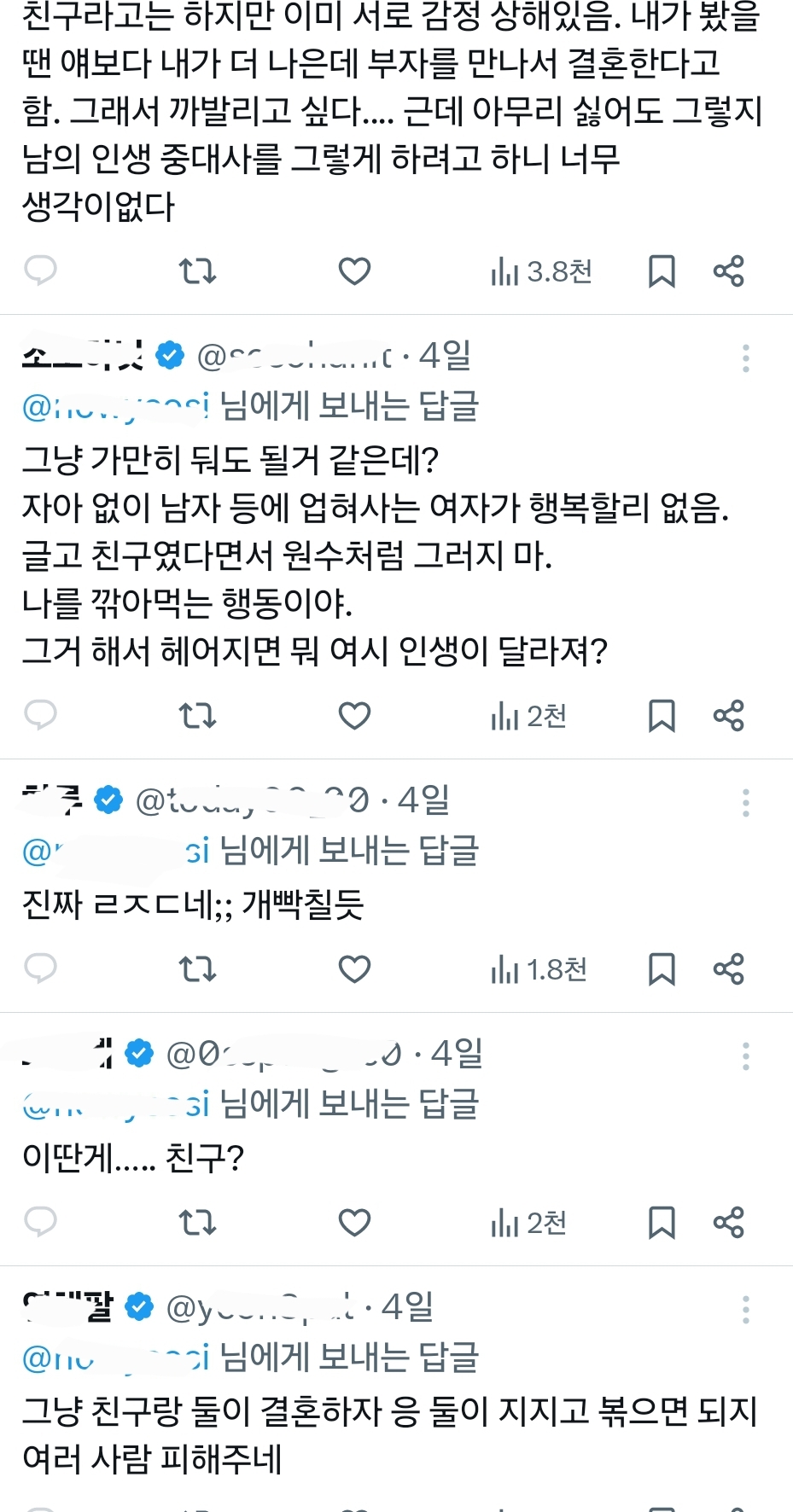Open view stats showing 1.8천
This screenshot has width=793, height=1512.
coord(539,969)
